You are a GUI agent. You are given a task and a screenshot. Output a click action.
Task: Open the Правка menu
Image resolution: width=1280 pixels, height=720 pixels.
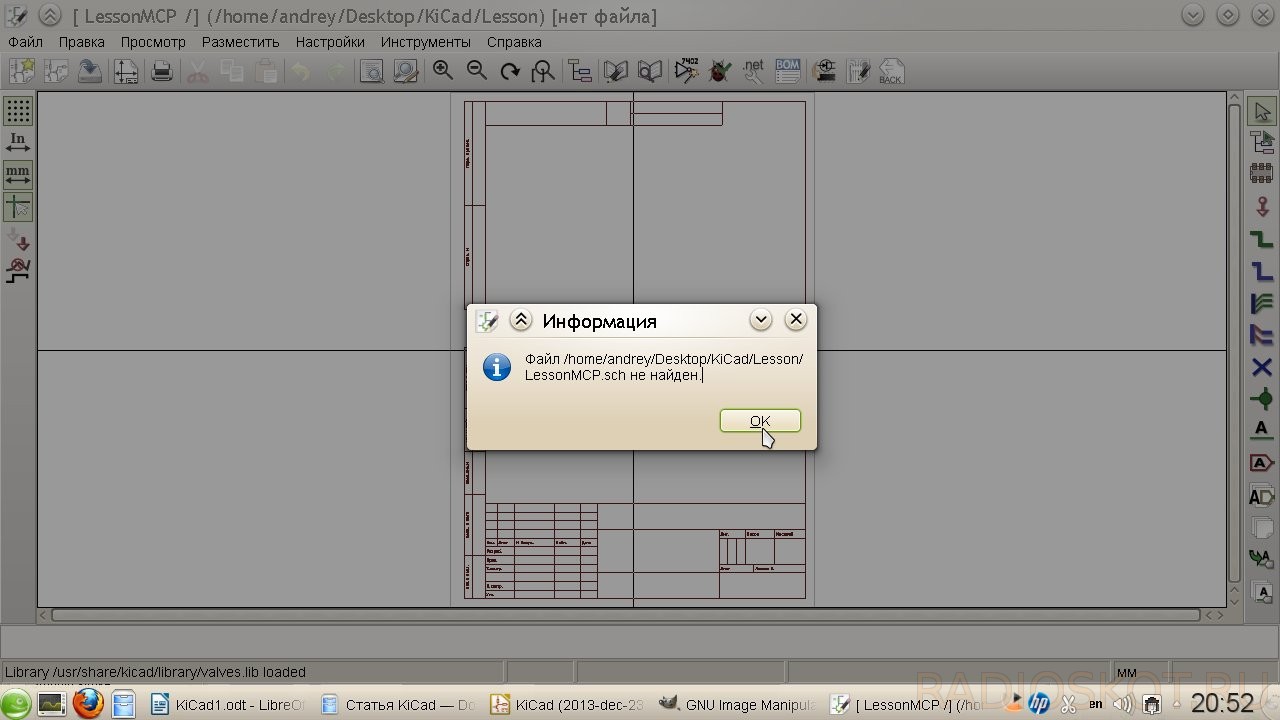point(82,42)
